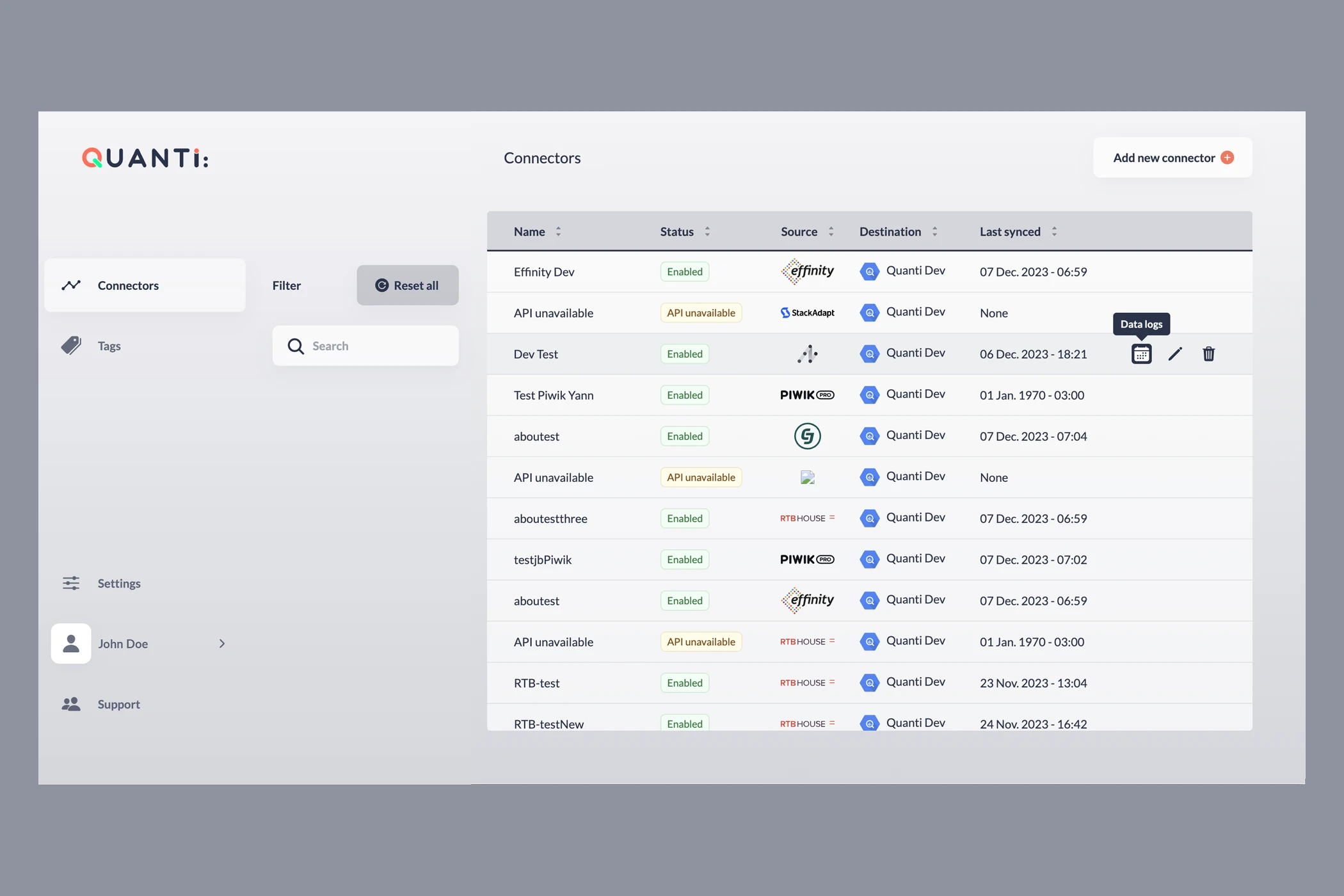This screenshot has width=1344, height=896.
Task: Click last synced 06 Dec. 2023 - 18:21
Action: pyautogui.click(x=1033, y=354)
